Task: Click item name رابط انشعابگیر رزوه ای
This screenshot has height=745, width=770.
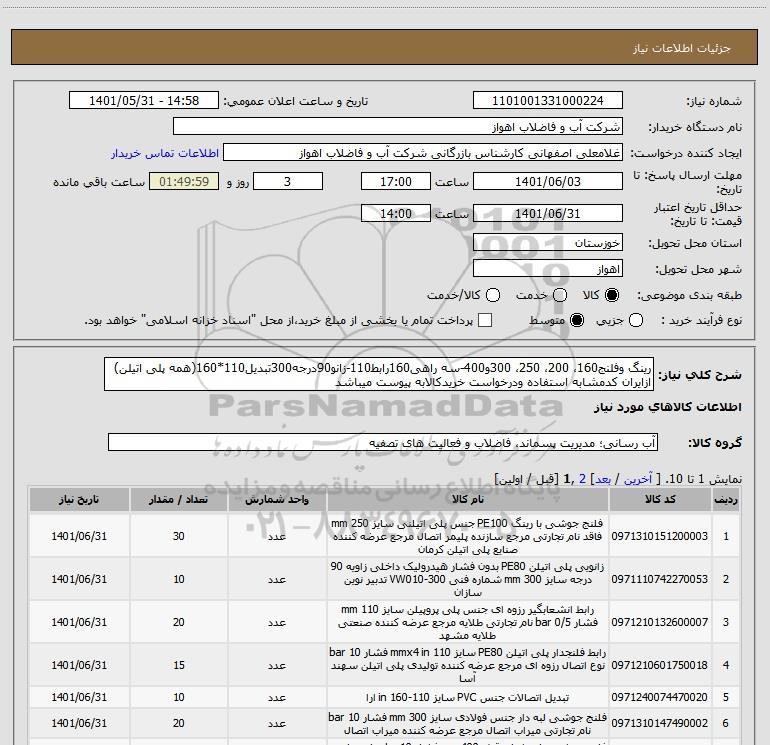Action: coord(468,622)
